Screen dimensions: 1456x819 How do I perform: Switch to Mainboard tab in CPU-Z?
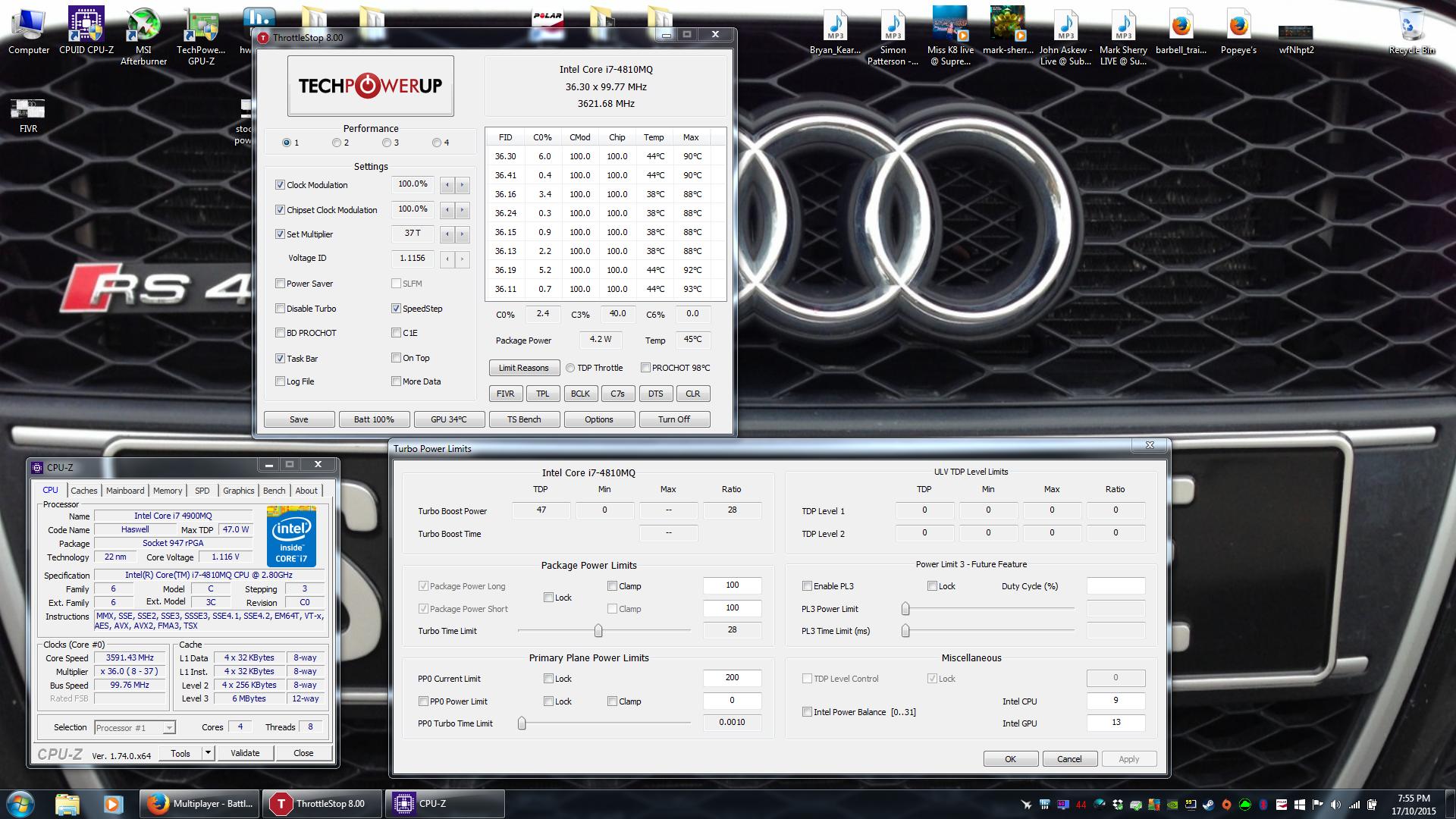125,491
